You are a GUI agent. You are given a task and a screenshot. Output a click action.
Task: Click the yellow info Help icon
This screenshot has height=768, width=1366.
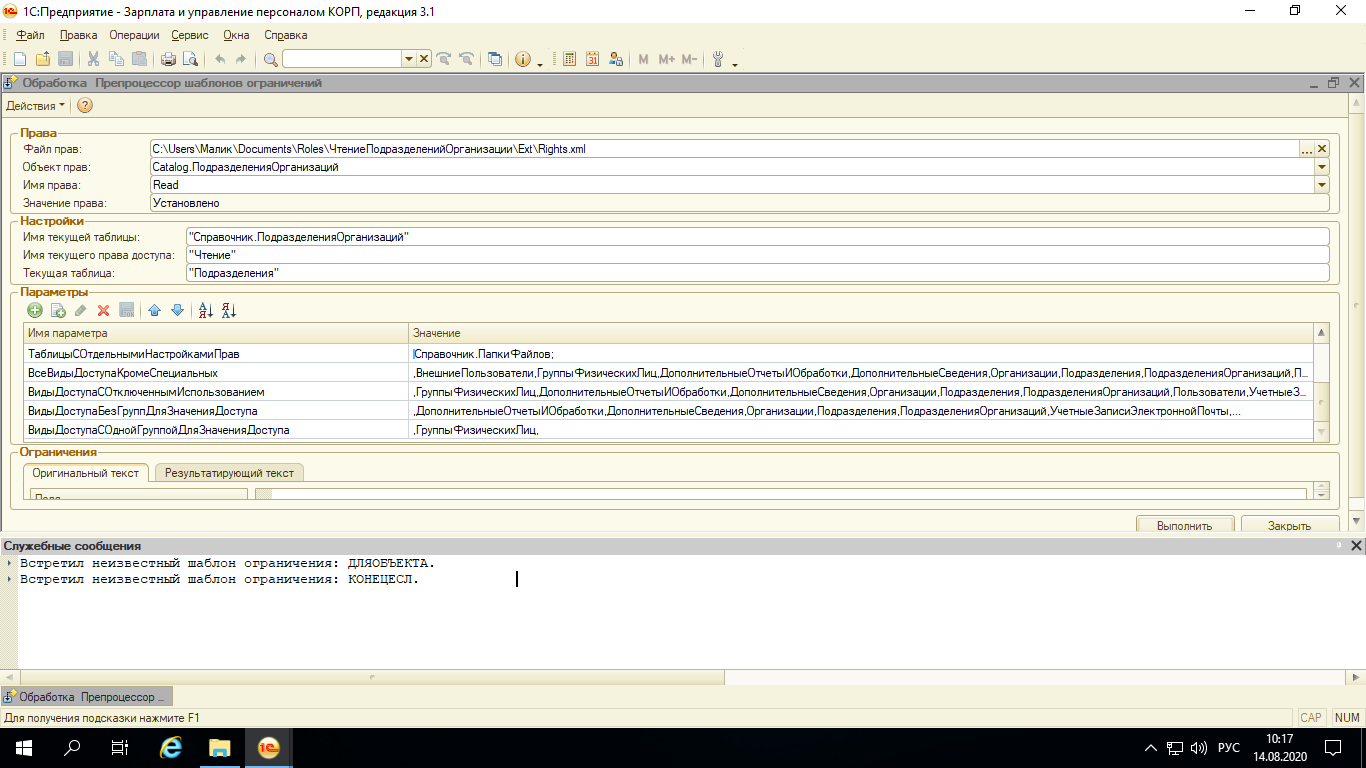(x=523, y=60)
